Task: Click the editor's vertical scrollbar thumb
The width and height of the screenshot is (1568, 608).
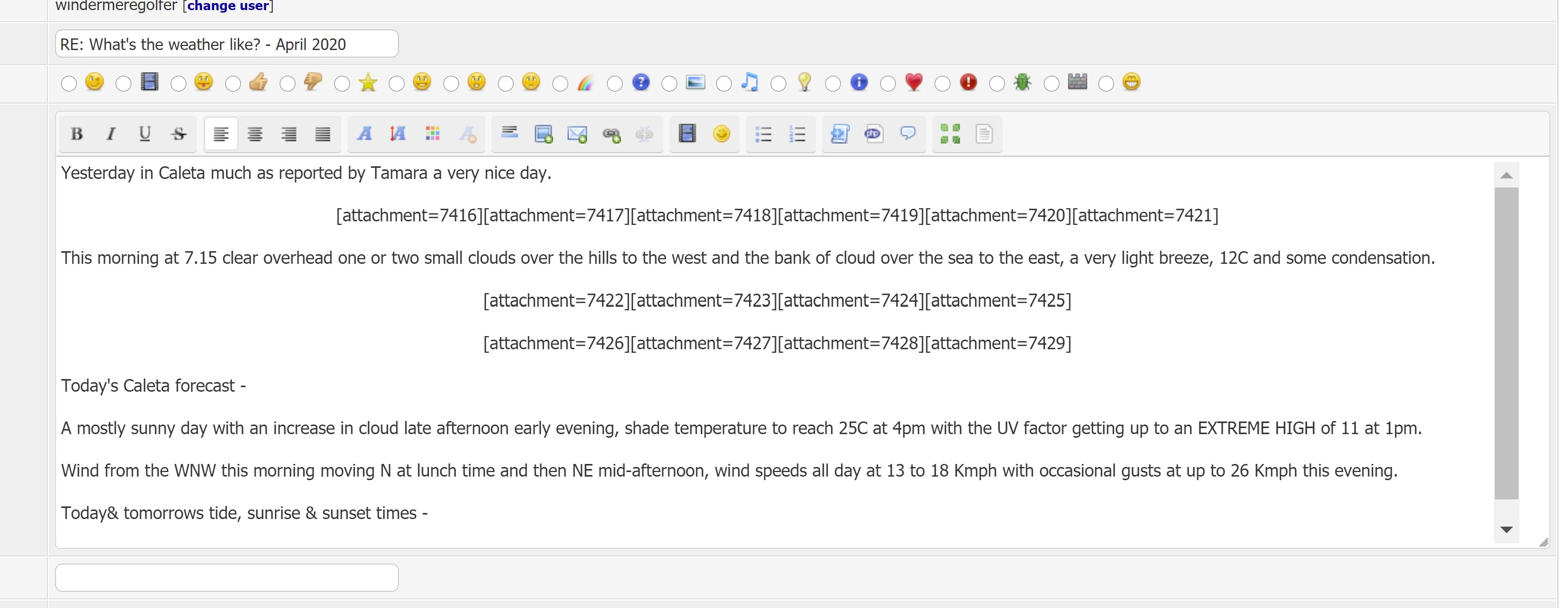Action: tap(1506, 343)
